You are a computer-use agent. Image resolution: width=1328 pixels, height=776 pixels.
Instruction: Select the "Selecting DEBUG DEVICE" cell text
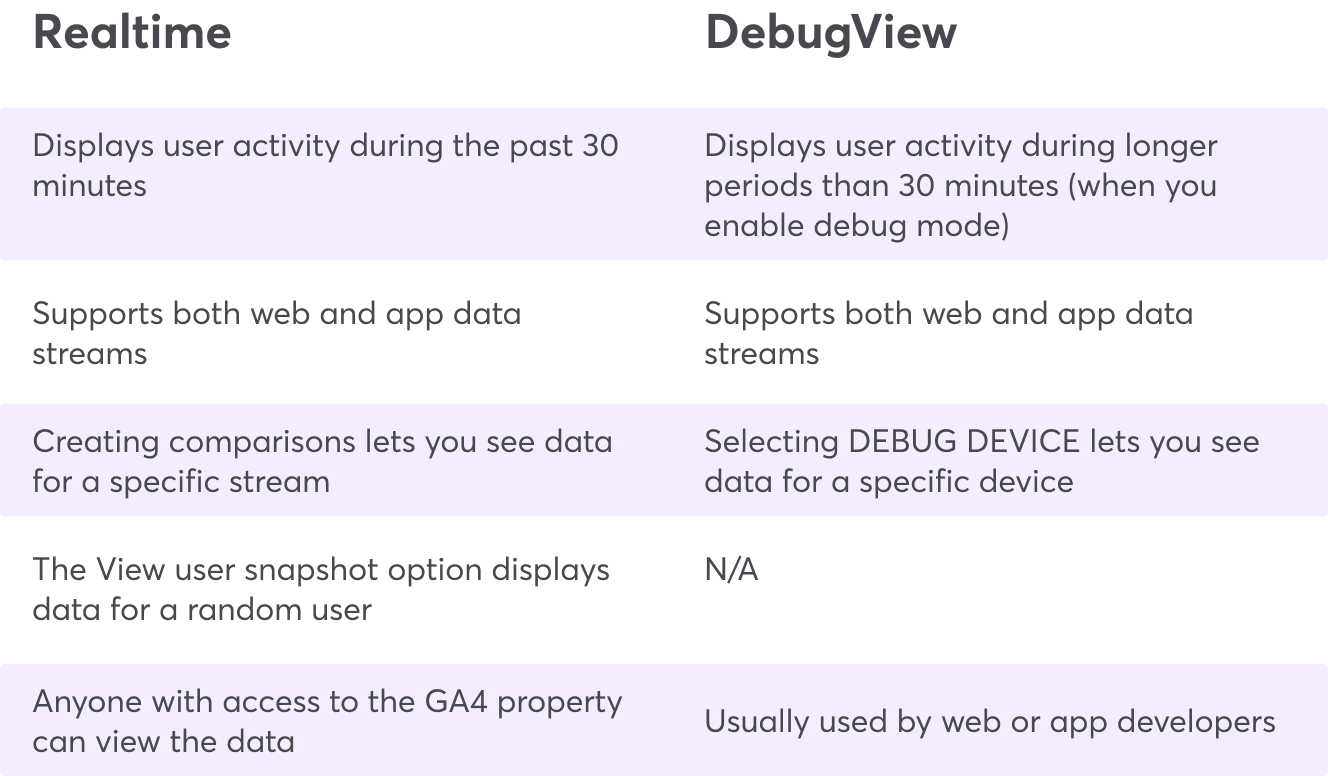click(x=981, y=461)
